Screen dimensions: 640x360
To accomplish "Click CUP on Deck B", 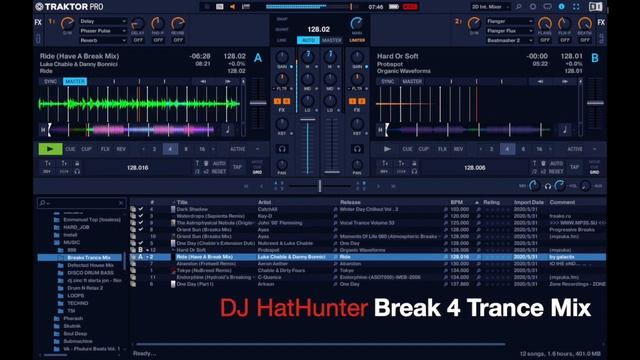I will (x=424, y=149).
